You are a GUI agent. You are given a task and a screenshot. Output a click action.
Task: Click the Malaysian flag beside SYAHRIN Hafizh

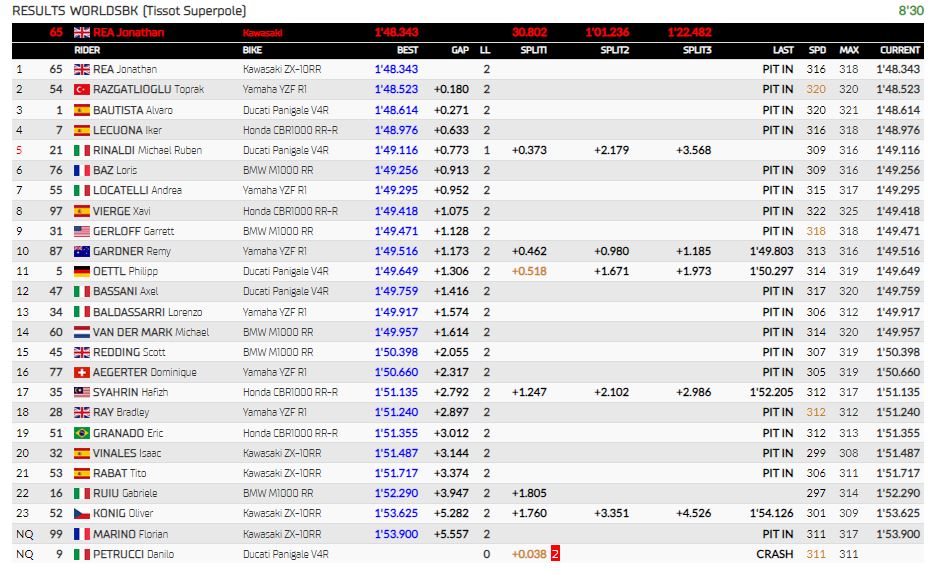82,392
